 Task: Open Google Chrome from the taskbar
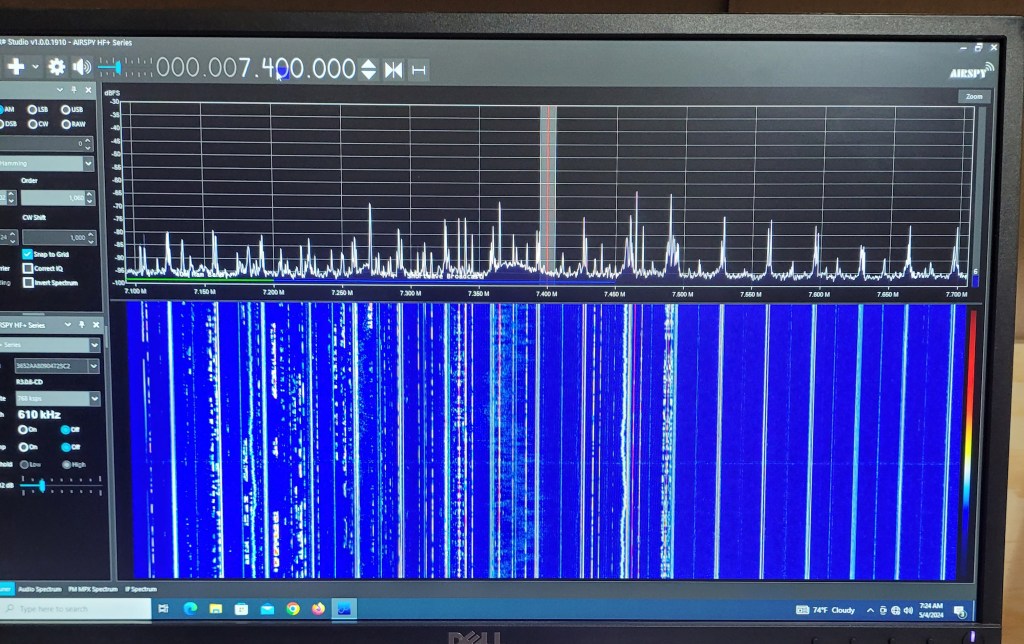point(292,608)
